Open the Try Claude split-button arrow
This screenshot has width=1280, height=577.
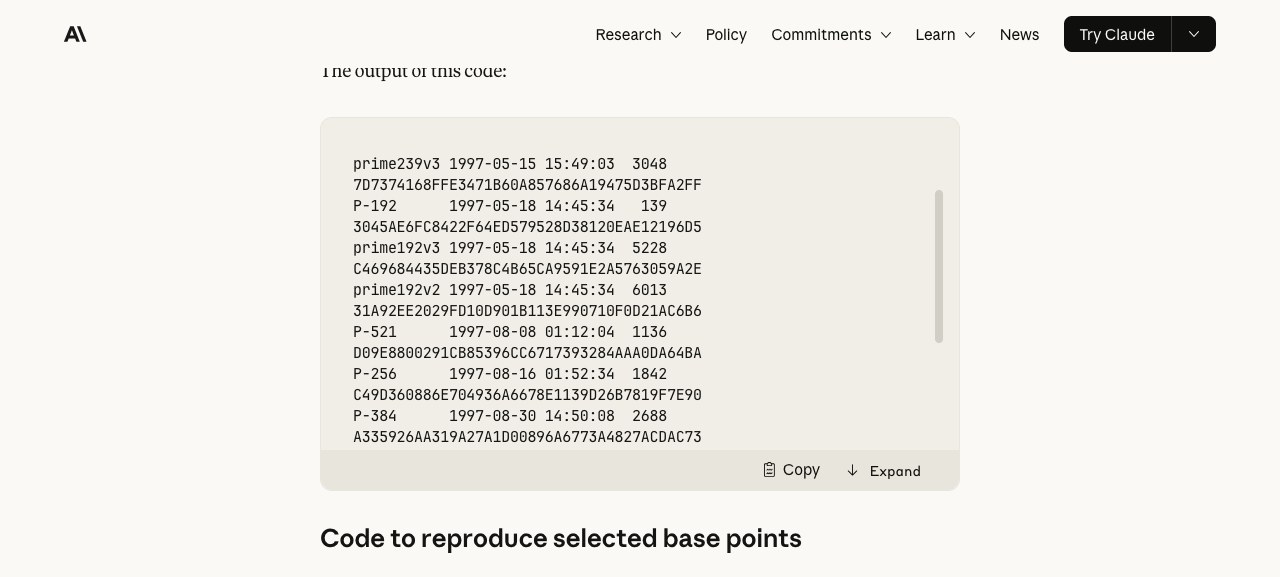point(1194,34)
